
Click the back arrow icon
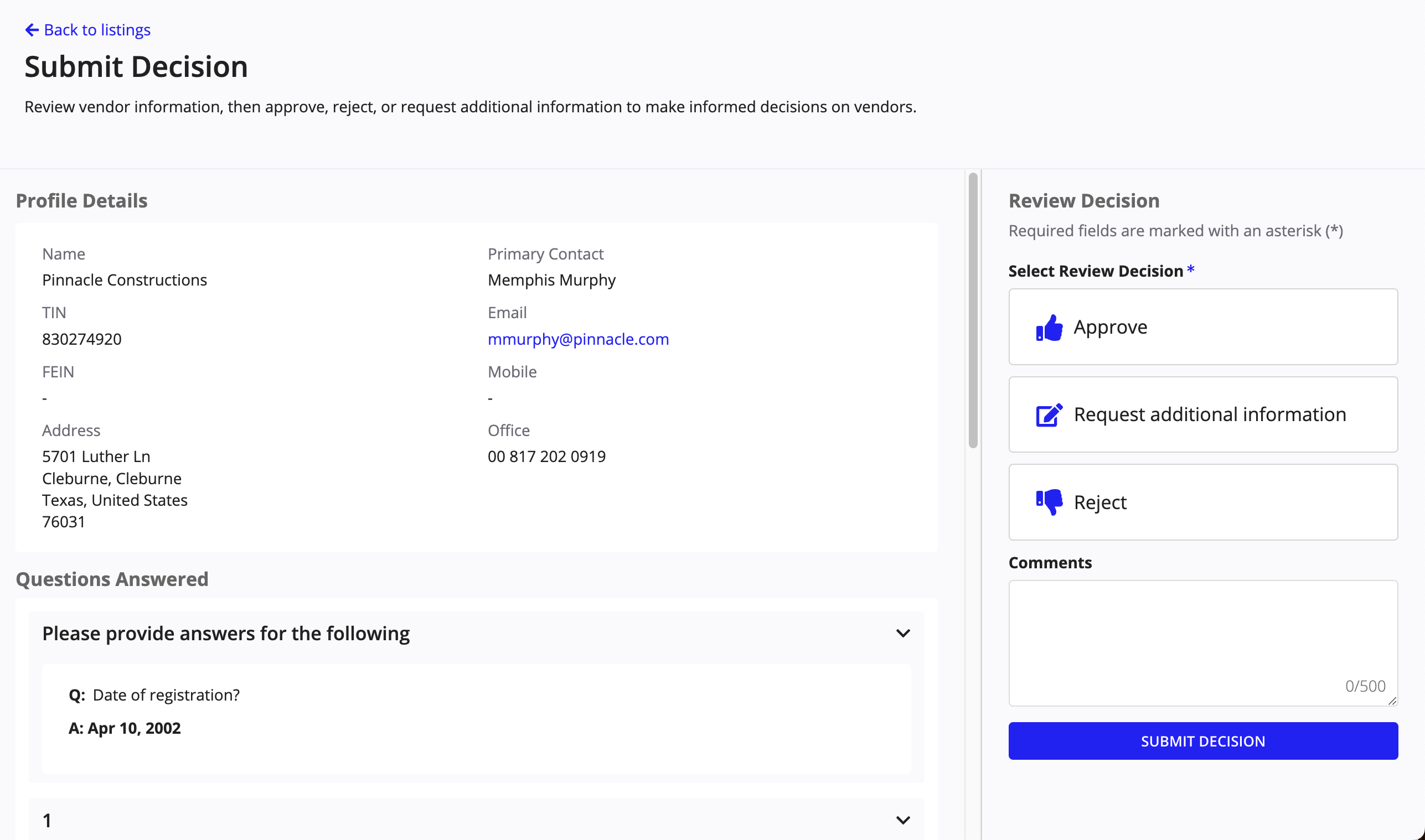coord(32,29)
